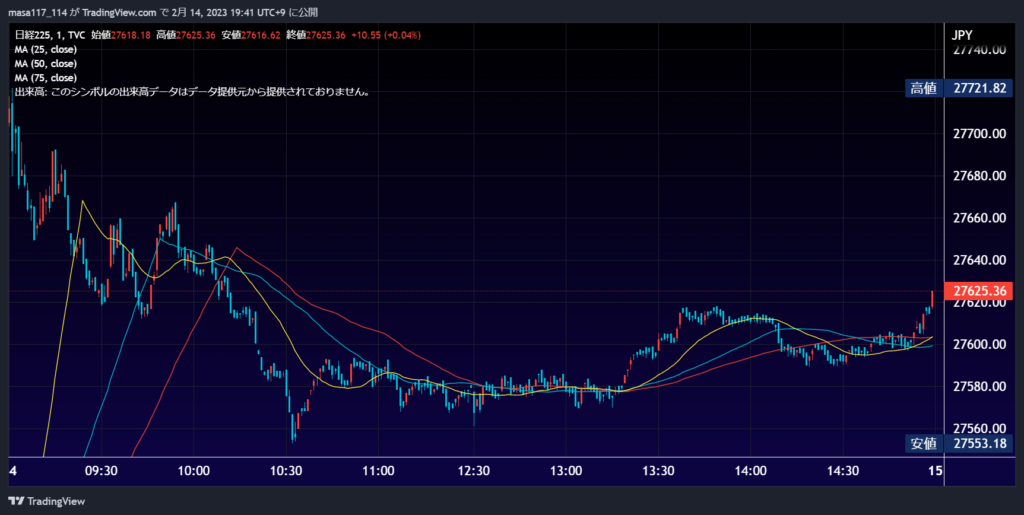Click the 終値 27625.36 close value in the legend
This screenshot has height=515, width=1024.
click(x=315, y=35)
